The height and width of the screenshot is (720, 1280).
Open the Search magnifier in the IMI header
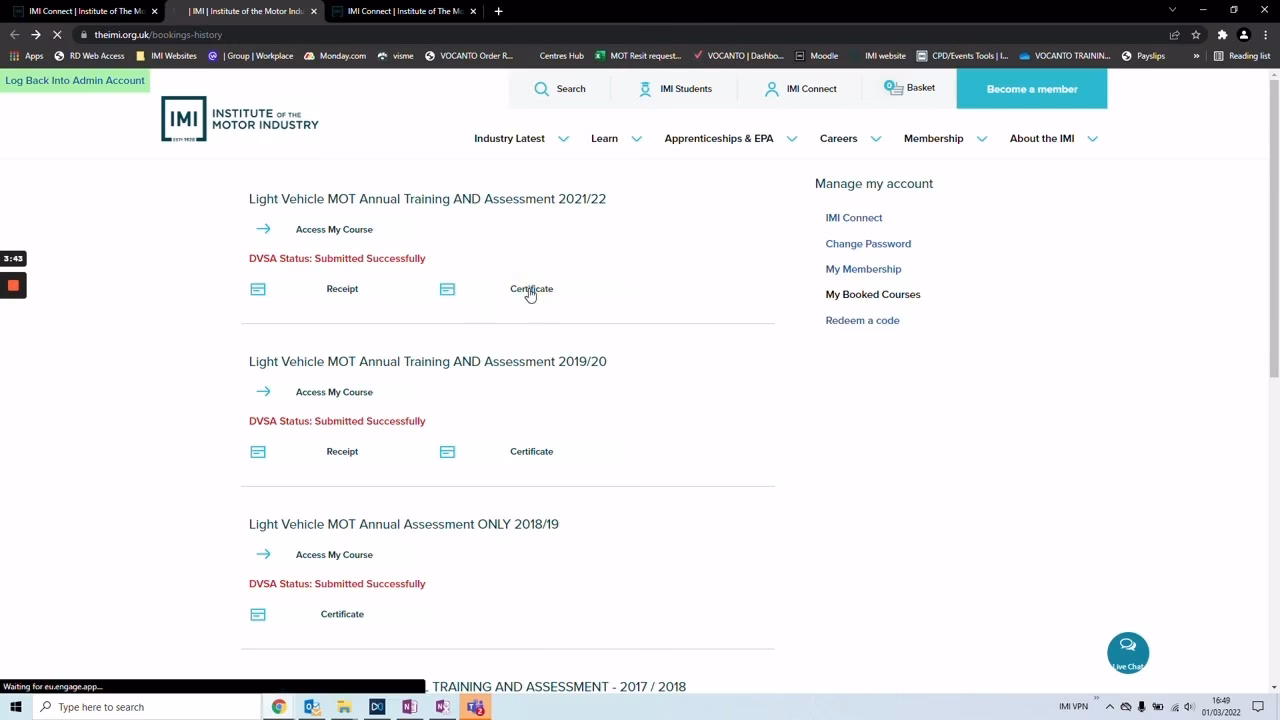[541, 88]
